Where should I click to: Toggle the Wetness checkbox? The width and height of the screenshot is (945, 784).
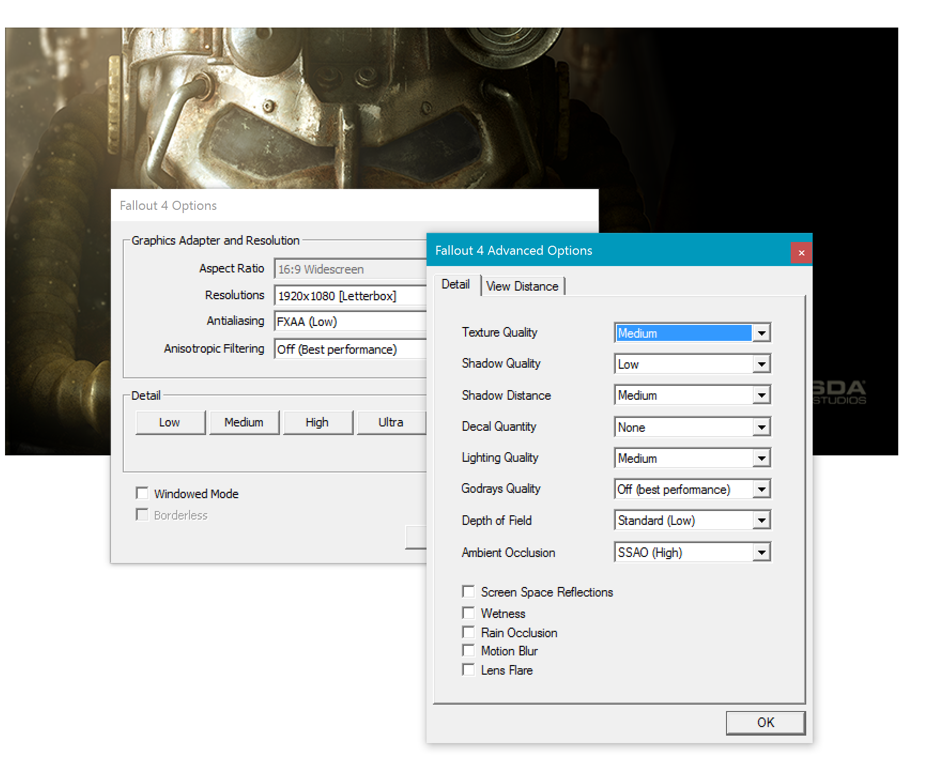[x=468, y=613]
